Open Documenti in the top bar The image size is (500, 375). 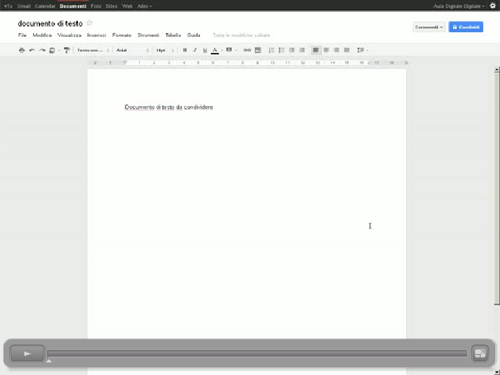point(73,6)
